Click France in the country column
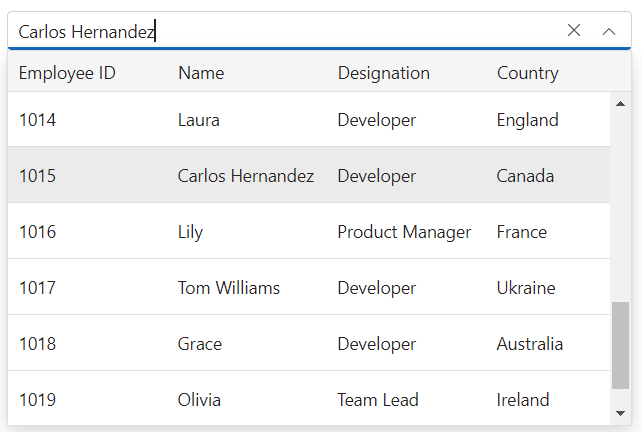 [x=522, y=232]
